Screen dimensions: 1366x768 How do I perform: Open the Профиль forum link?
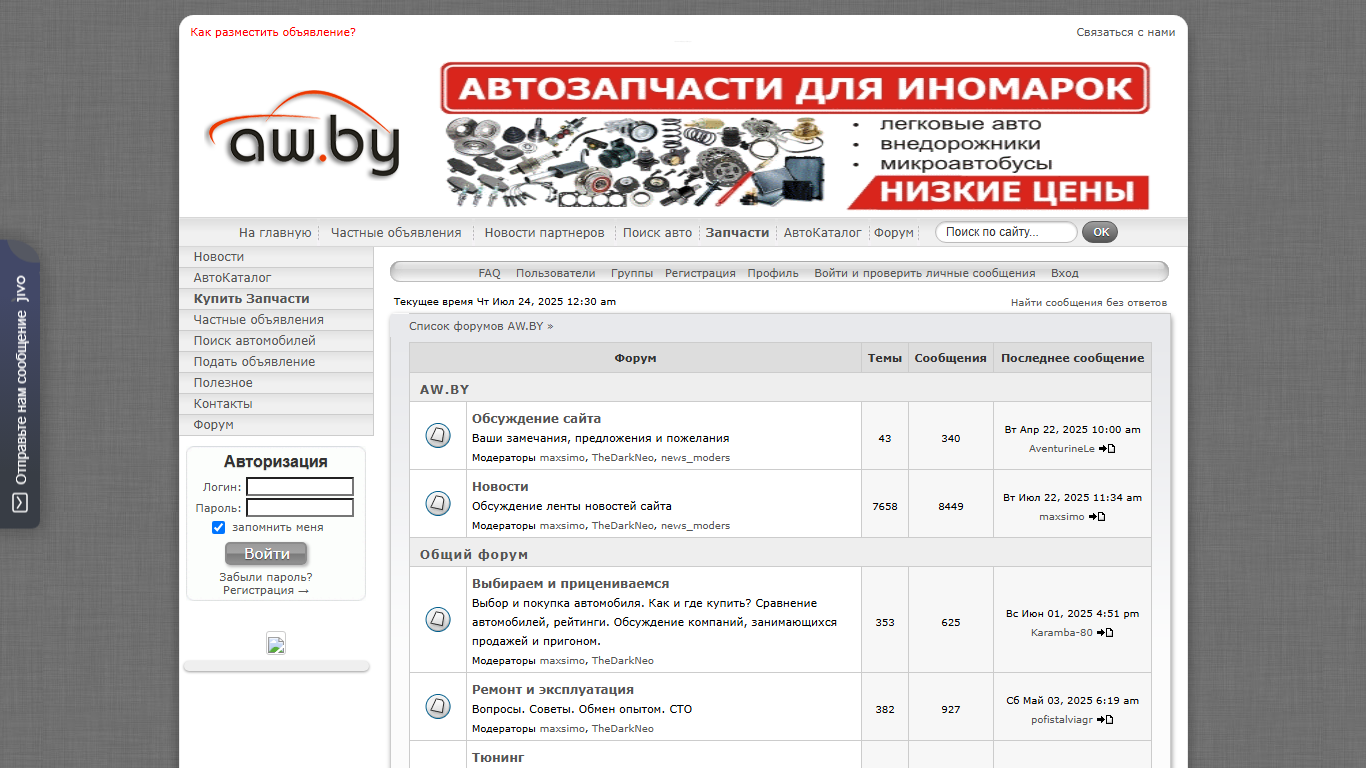coord(773,273)
